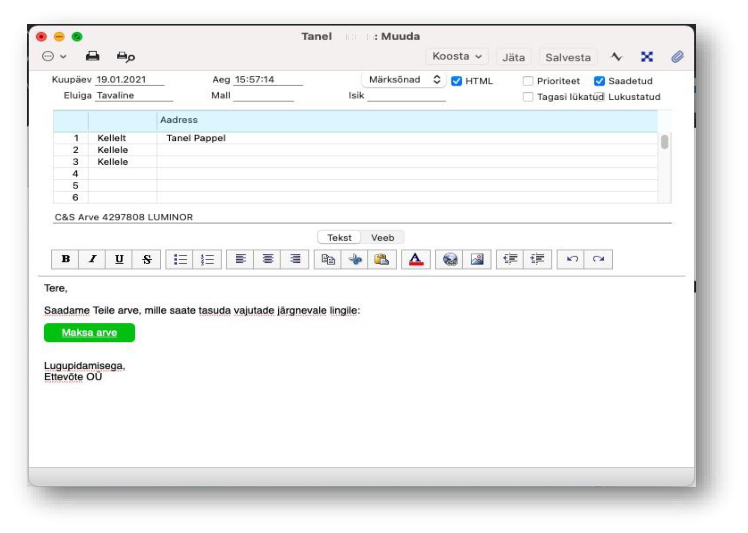This screenshot has height=533, width=748.
Task: Click the blue link manager icon
Action: tap(647, 57)
